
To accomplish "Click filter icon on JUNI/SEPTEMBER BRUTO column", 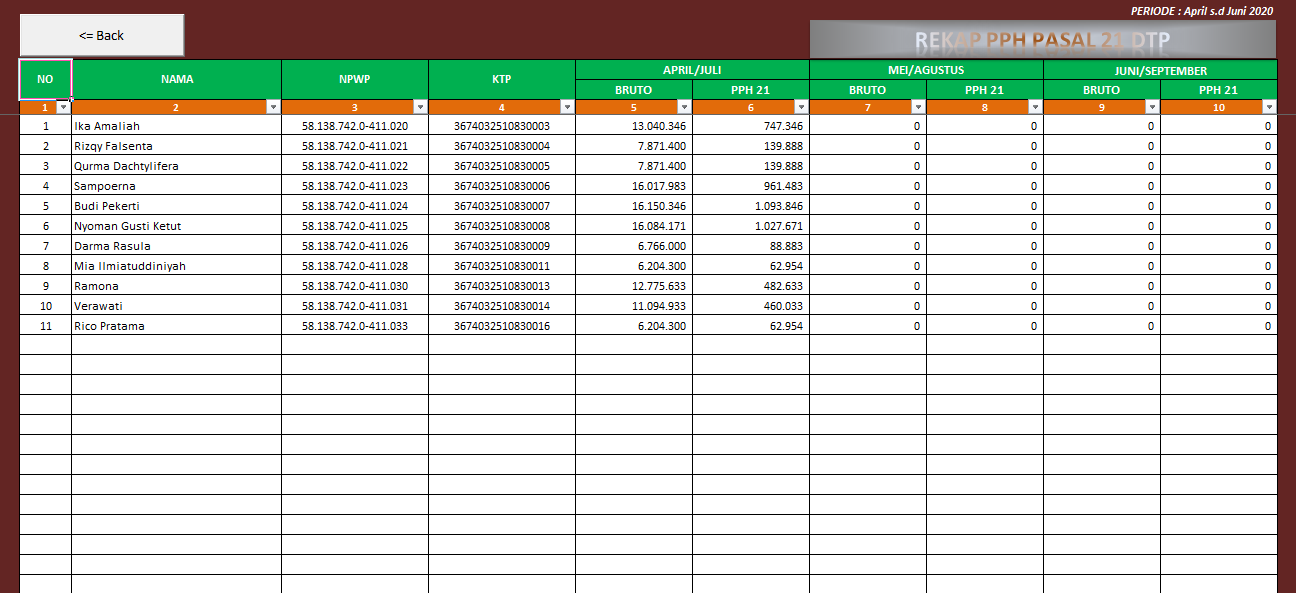I will click(1151, 106).
